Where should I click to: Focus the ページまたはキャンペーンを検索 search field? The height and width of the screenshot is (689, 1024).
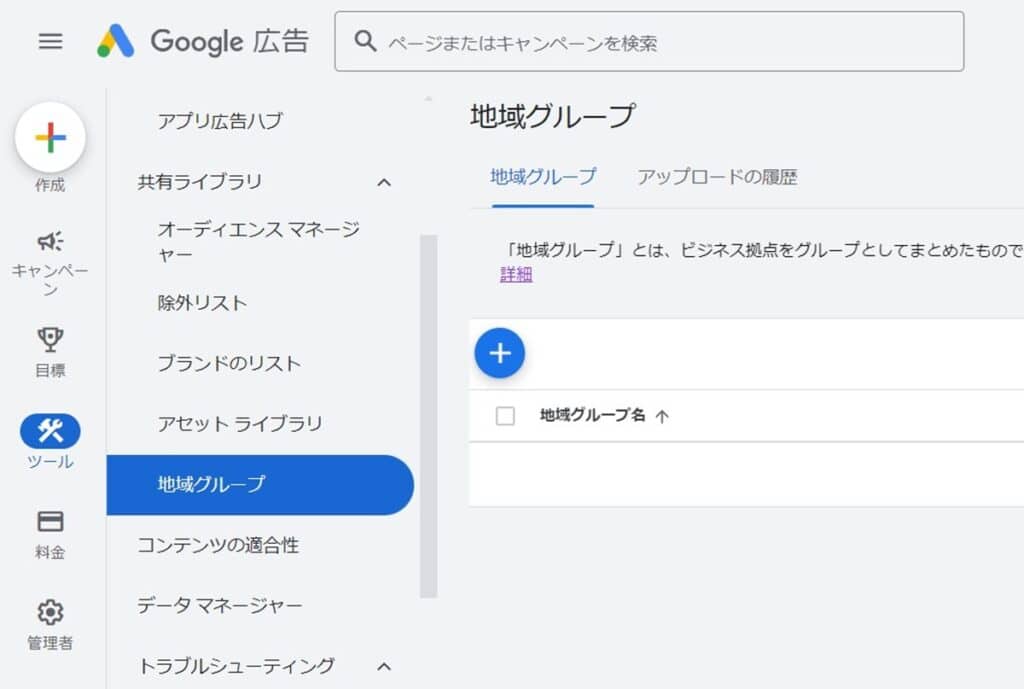[649, 41]
